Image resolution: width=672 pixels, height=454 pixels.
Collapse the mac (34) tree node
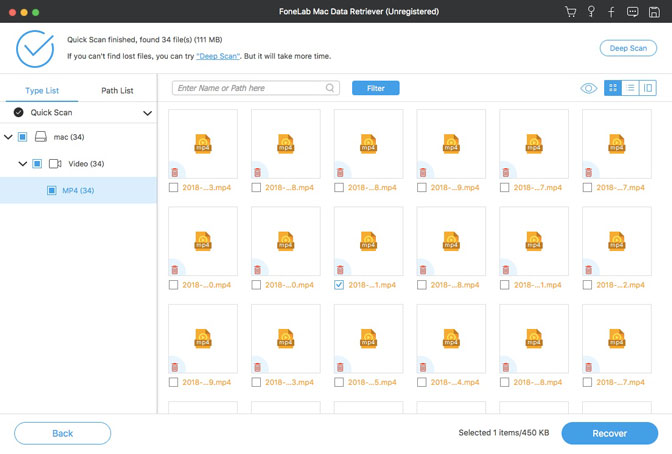(8, 137)
